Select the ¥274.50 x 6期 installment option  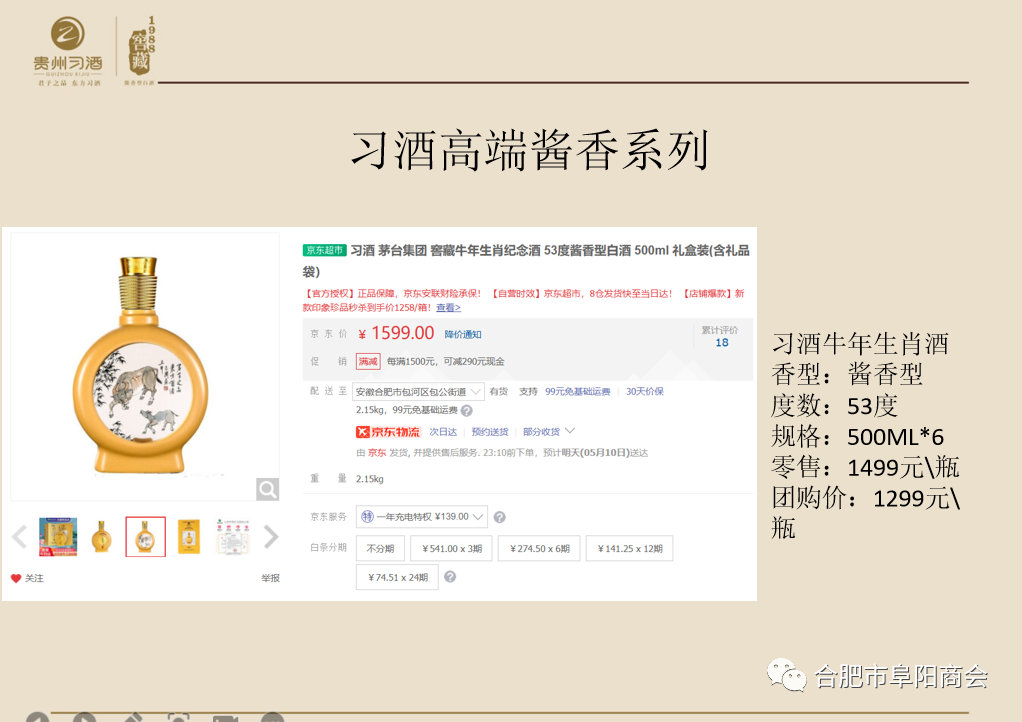tap(540, 549)
